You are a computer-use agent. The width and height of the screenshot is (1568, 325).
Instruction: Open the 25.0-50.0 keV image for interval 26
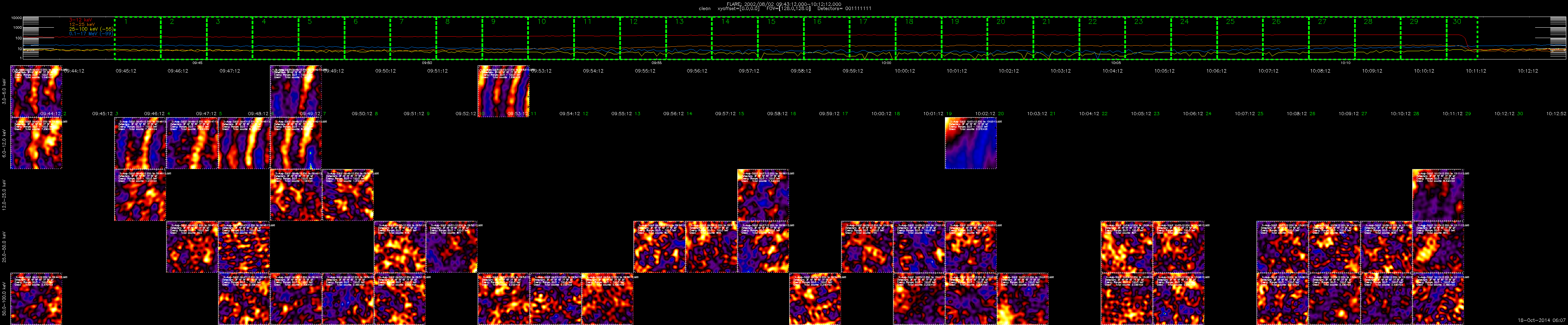[1334, 247]
